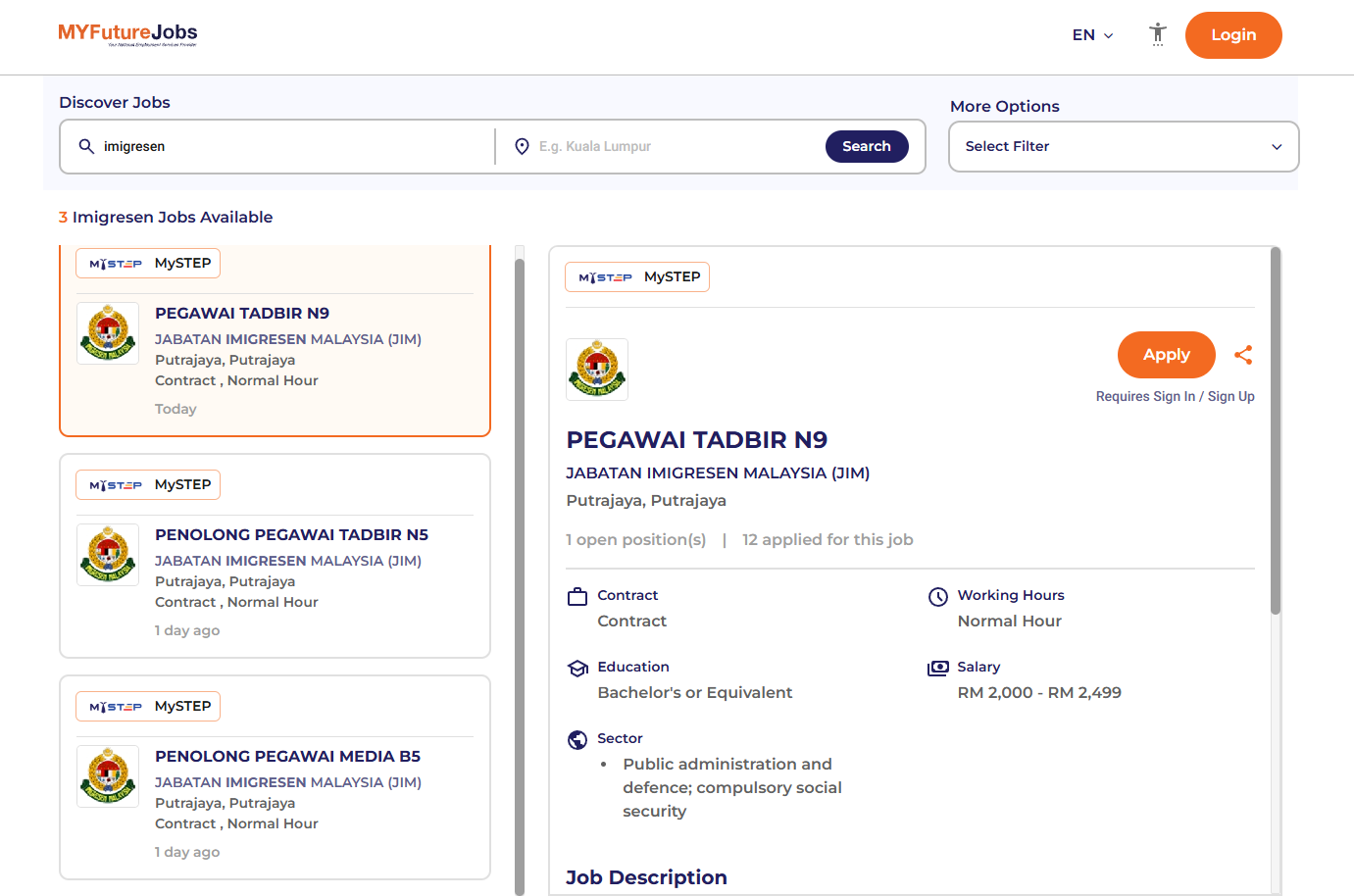The width and height of the screenshot is (1354, 896).
Task: Click the Salary banknote icon
Action: [x=938, y=668]
